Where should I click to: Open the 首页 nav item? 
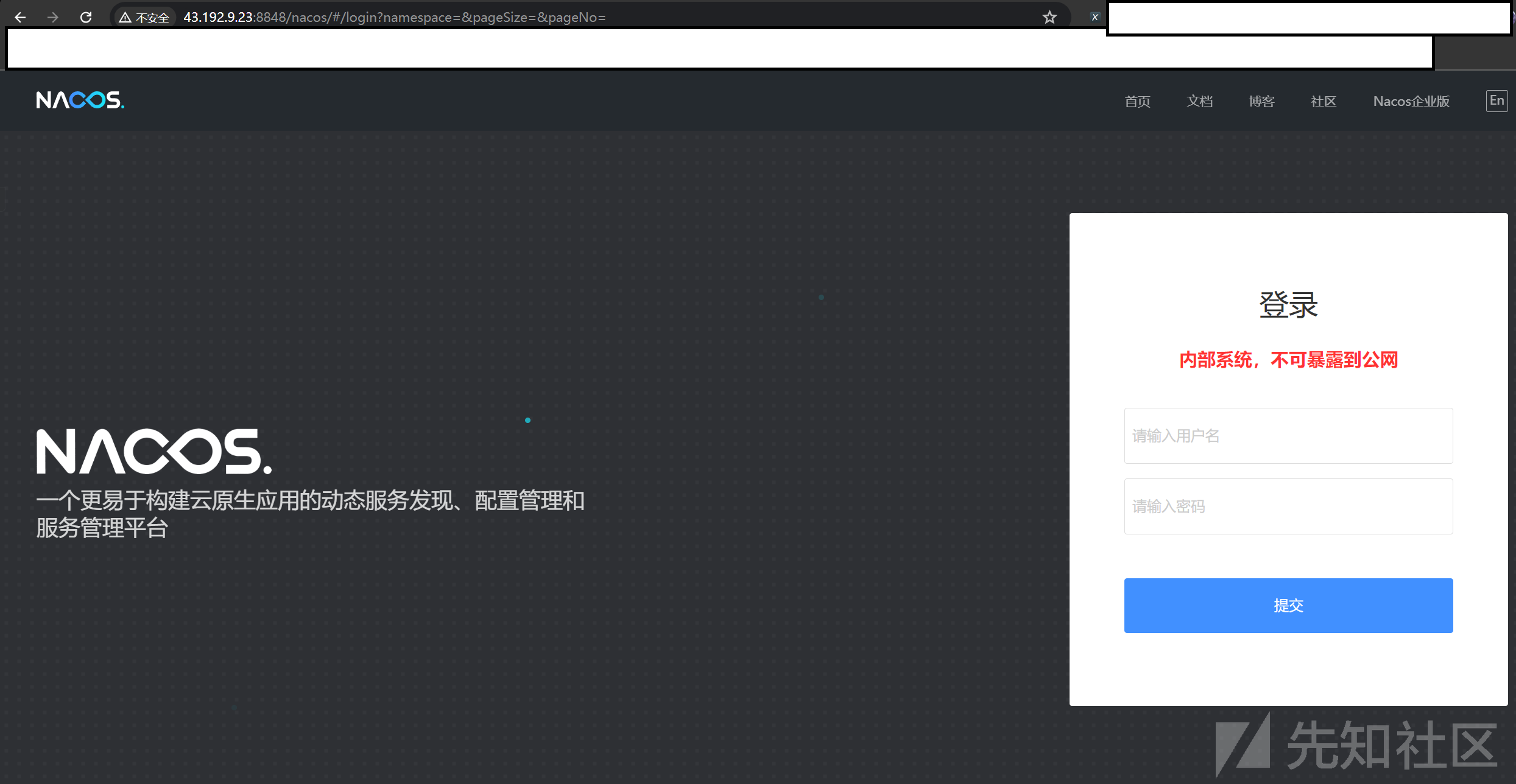point(1137,101)
